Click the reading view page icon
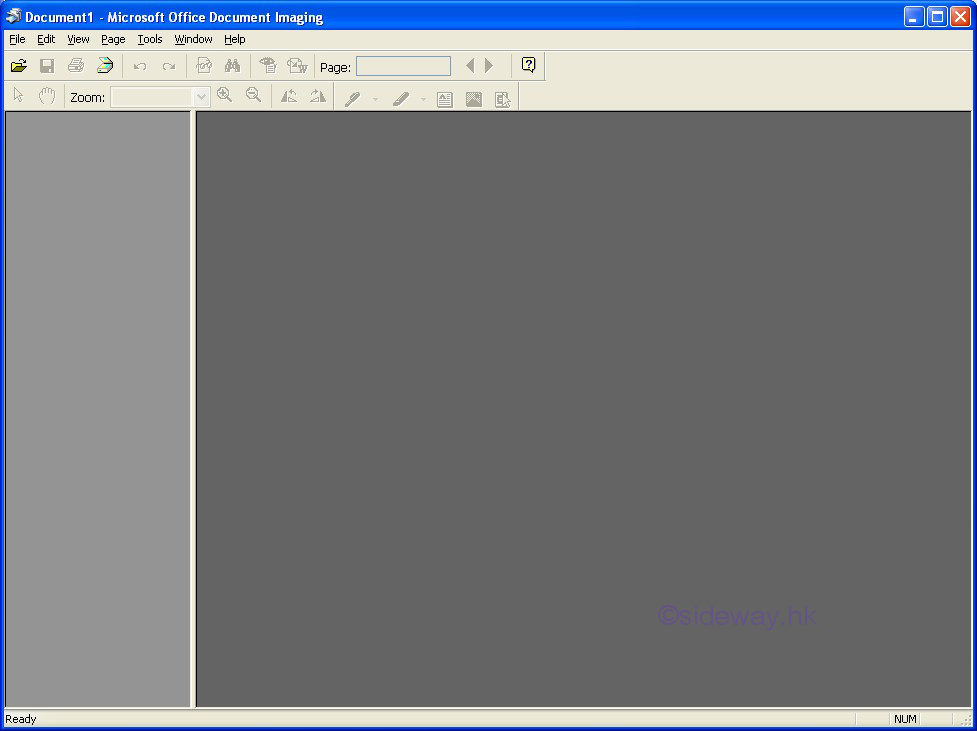 point(204,65)
